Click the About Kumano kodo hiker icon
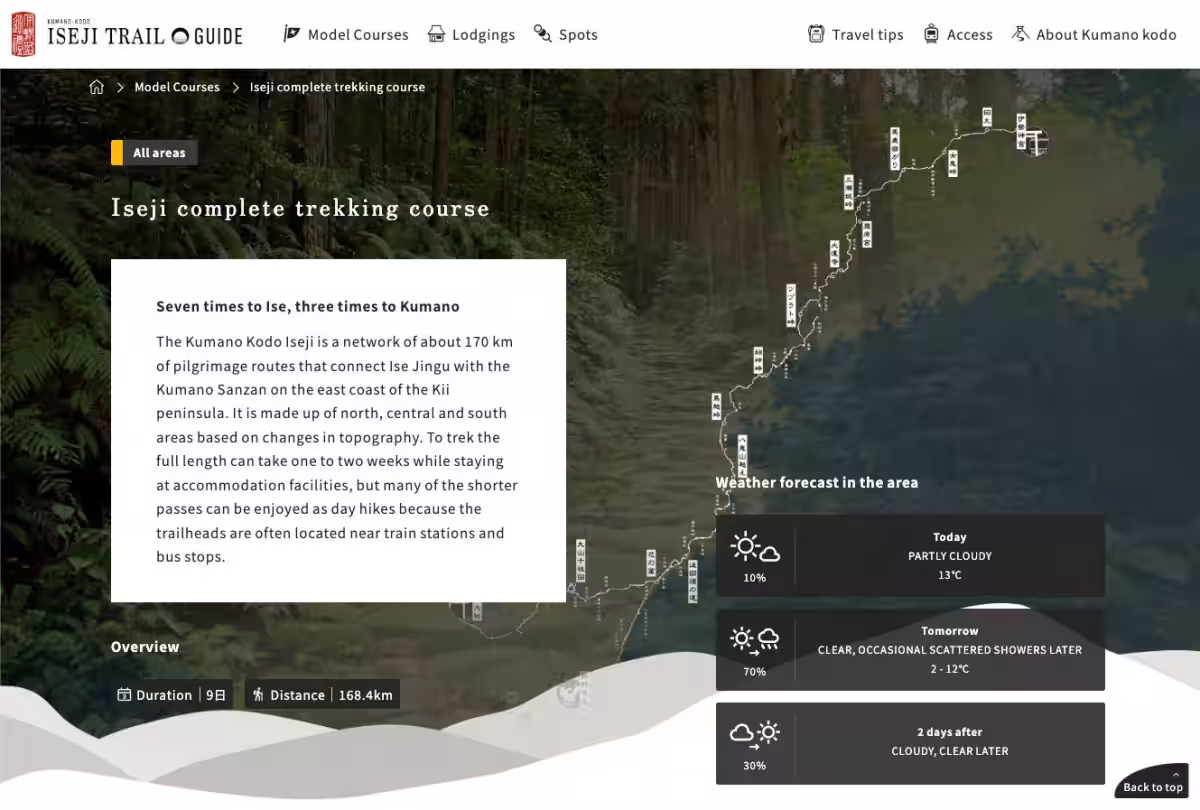Screen dimensions: 1200x810 1020,34
